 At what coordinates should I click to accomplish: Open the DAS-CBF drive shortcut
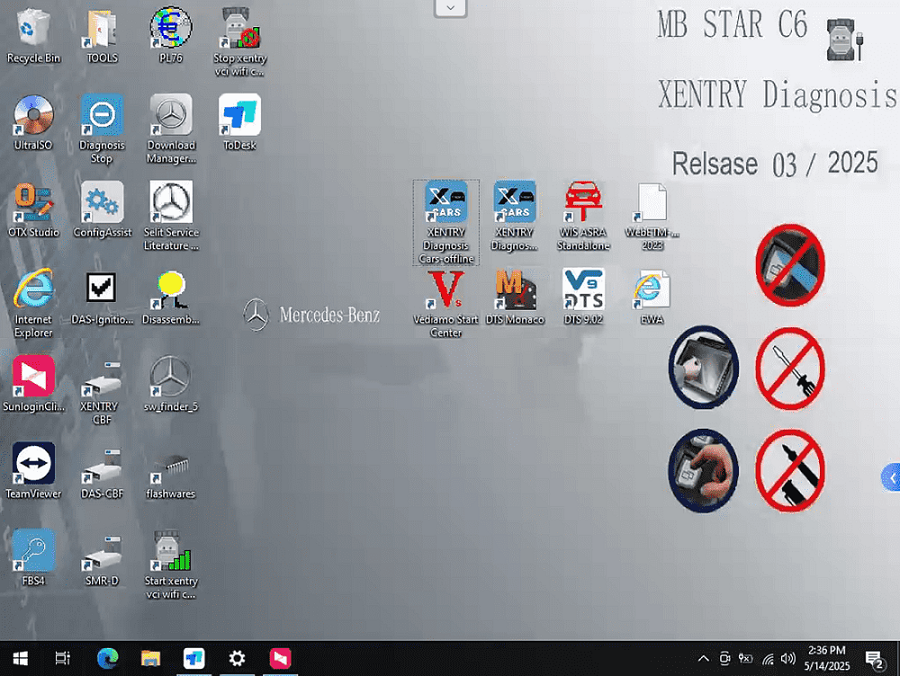[102, 471]
